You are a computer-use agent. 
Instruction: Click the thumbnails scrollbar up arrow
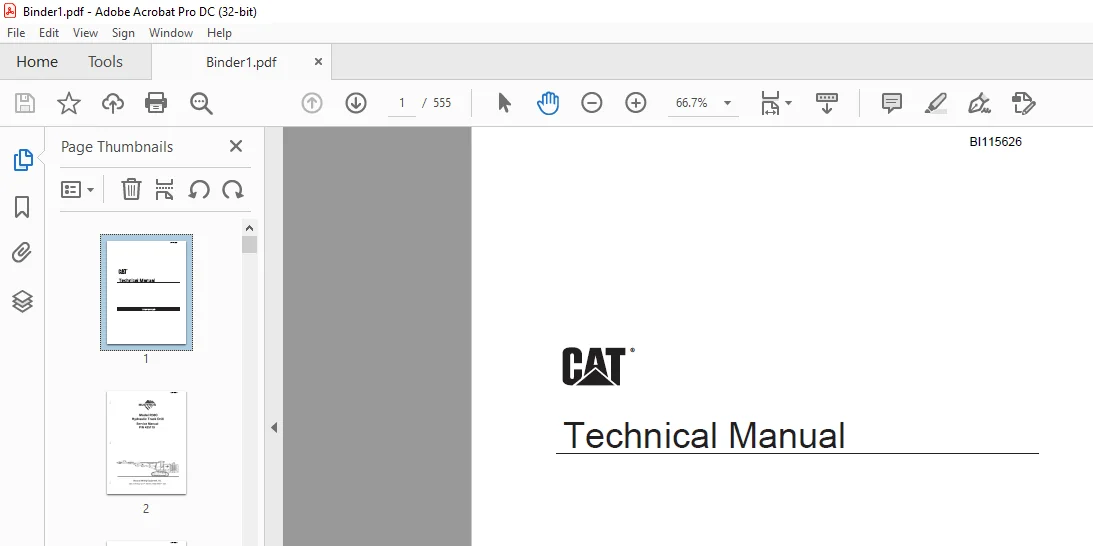pos(250,228)
